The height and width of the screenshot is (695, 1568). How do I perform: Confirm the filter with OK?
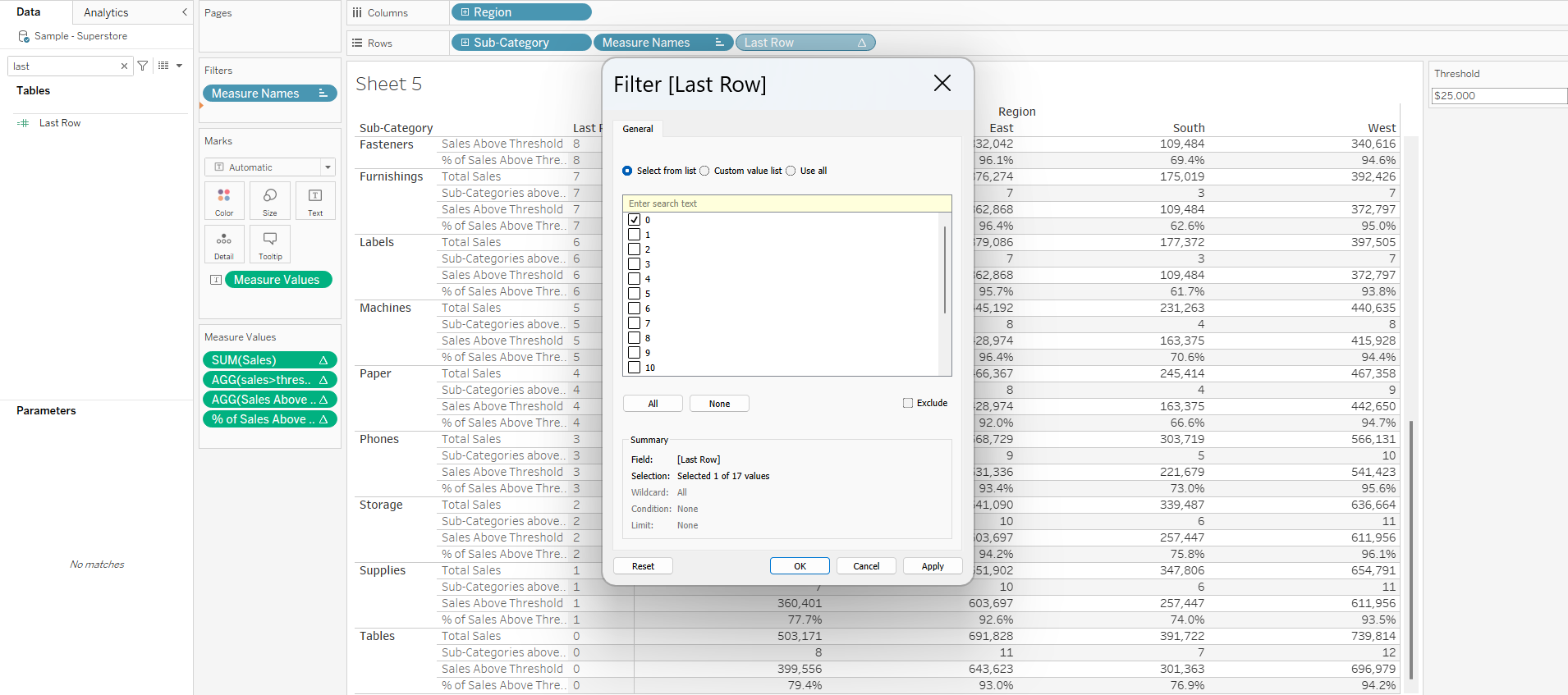click(x=800, y=566)
